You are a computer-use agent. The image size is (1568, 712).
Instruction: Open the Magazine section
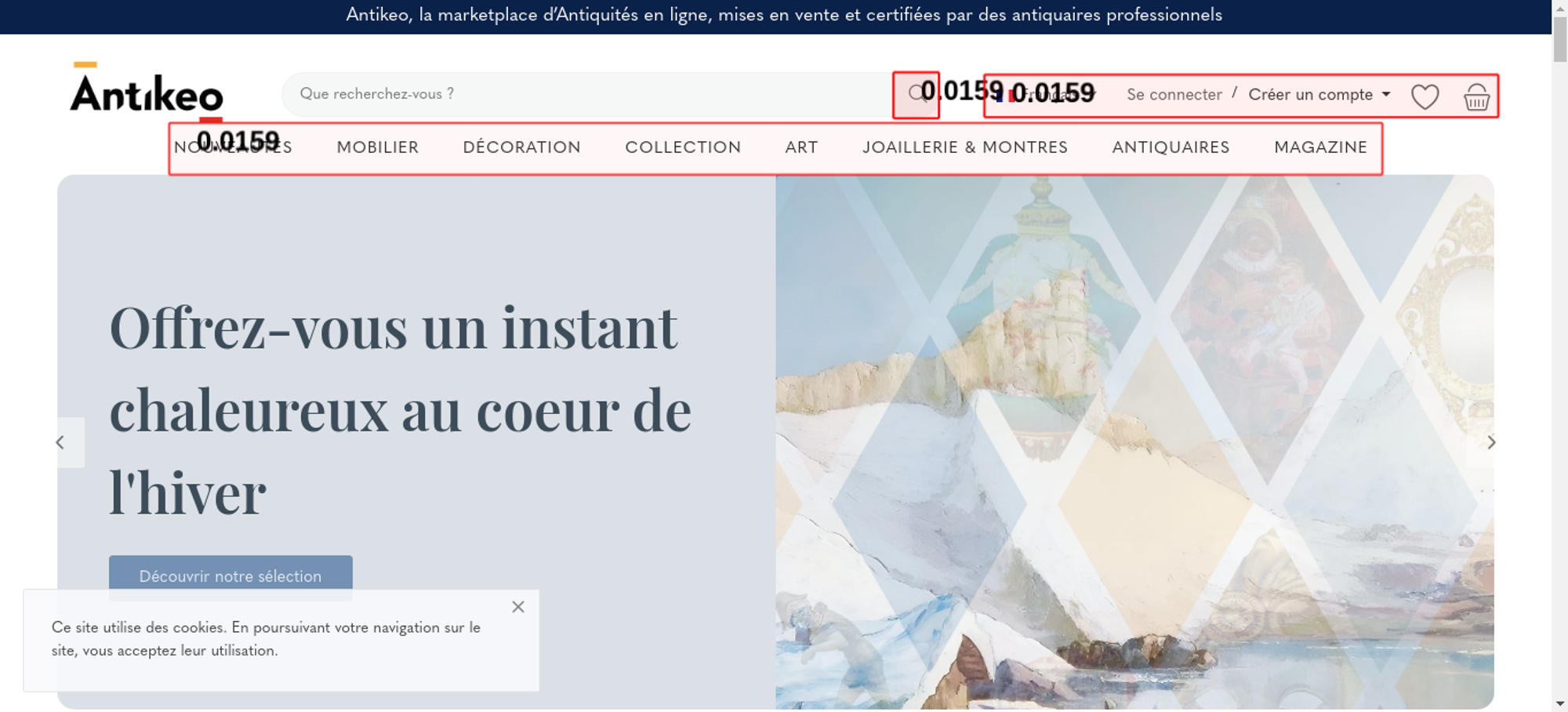(1320, 147)
